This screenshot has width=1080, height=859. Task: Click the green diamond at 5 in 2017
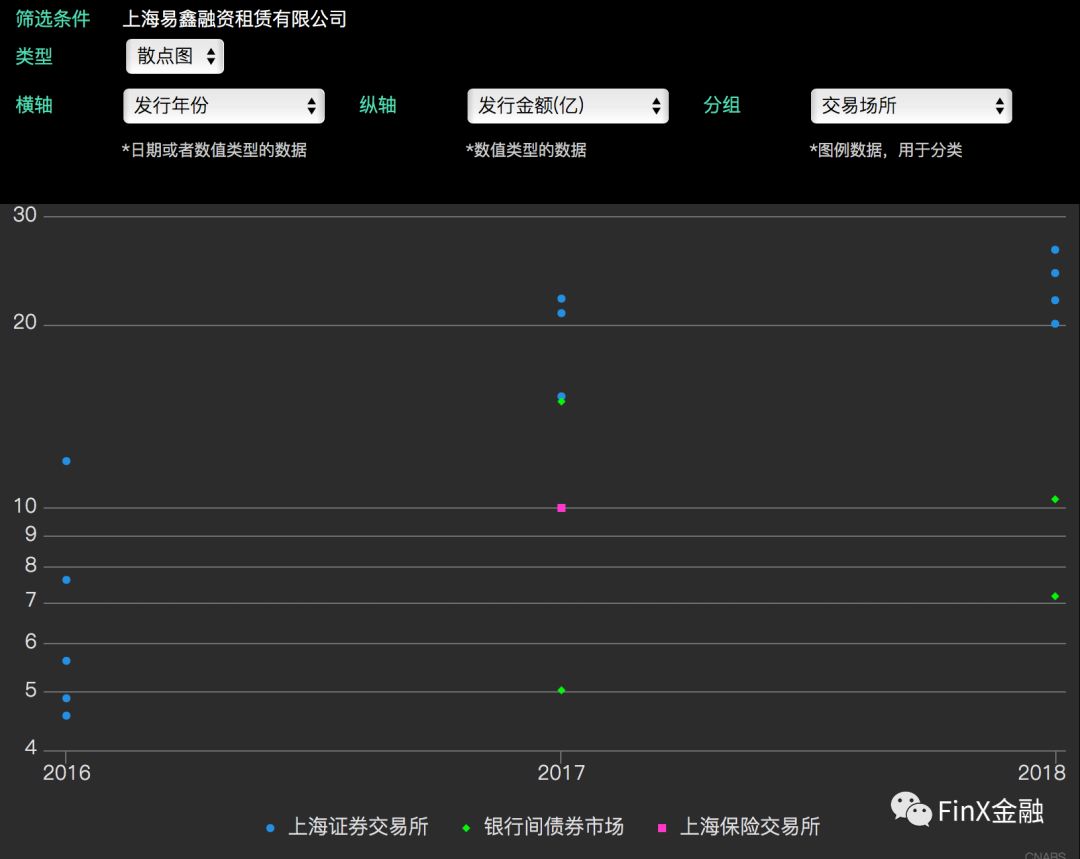pos(561,690)
